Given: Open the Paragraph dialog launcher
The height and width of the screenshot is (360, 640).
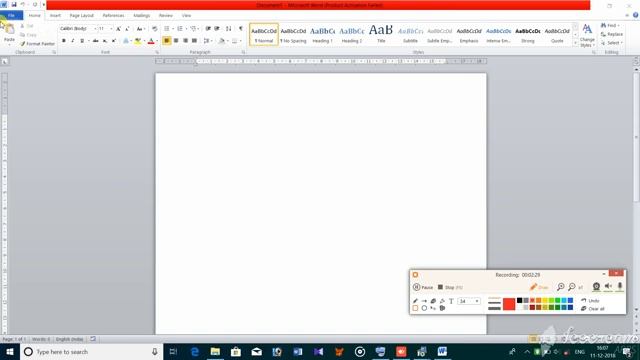Looking at the screenshot, I should 244,52.
